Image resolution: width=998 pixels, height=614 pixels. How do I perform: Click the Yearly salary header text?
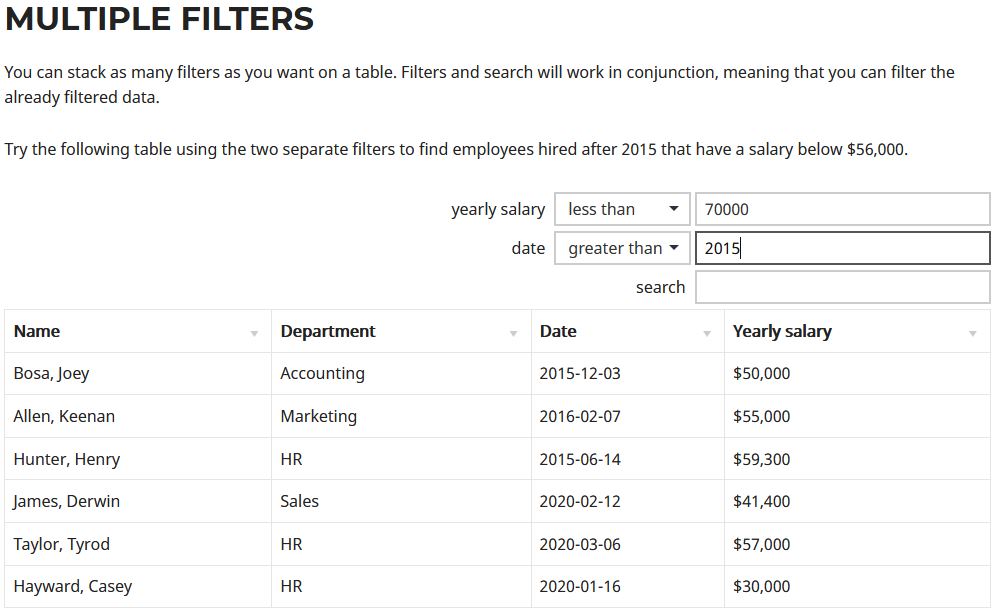[x=782, y=331]
